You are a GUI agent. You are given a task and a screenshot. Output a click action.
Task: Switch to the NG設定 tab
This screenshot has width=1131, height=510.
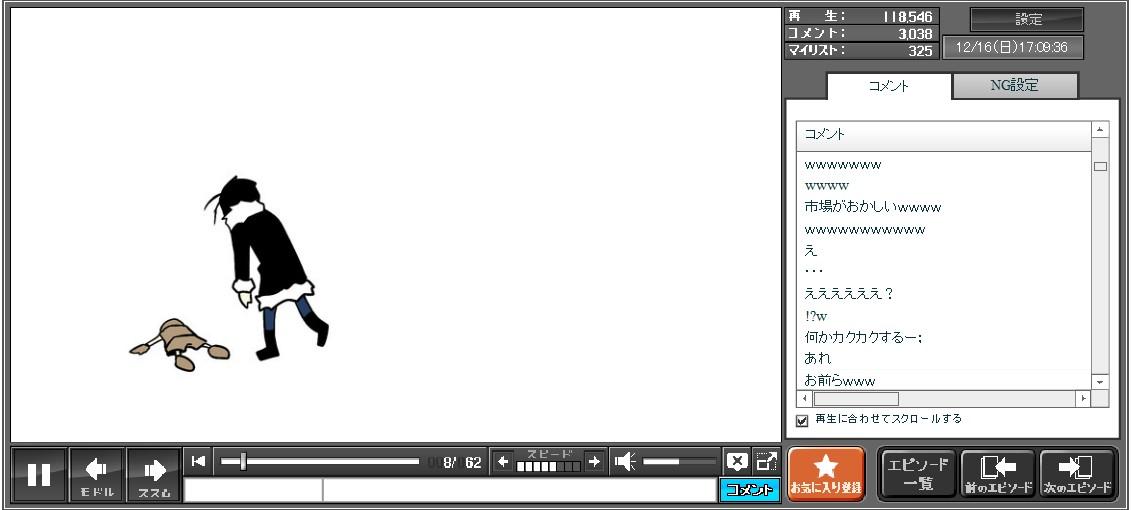(x=1014, y=86)
